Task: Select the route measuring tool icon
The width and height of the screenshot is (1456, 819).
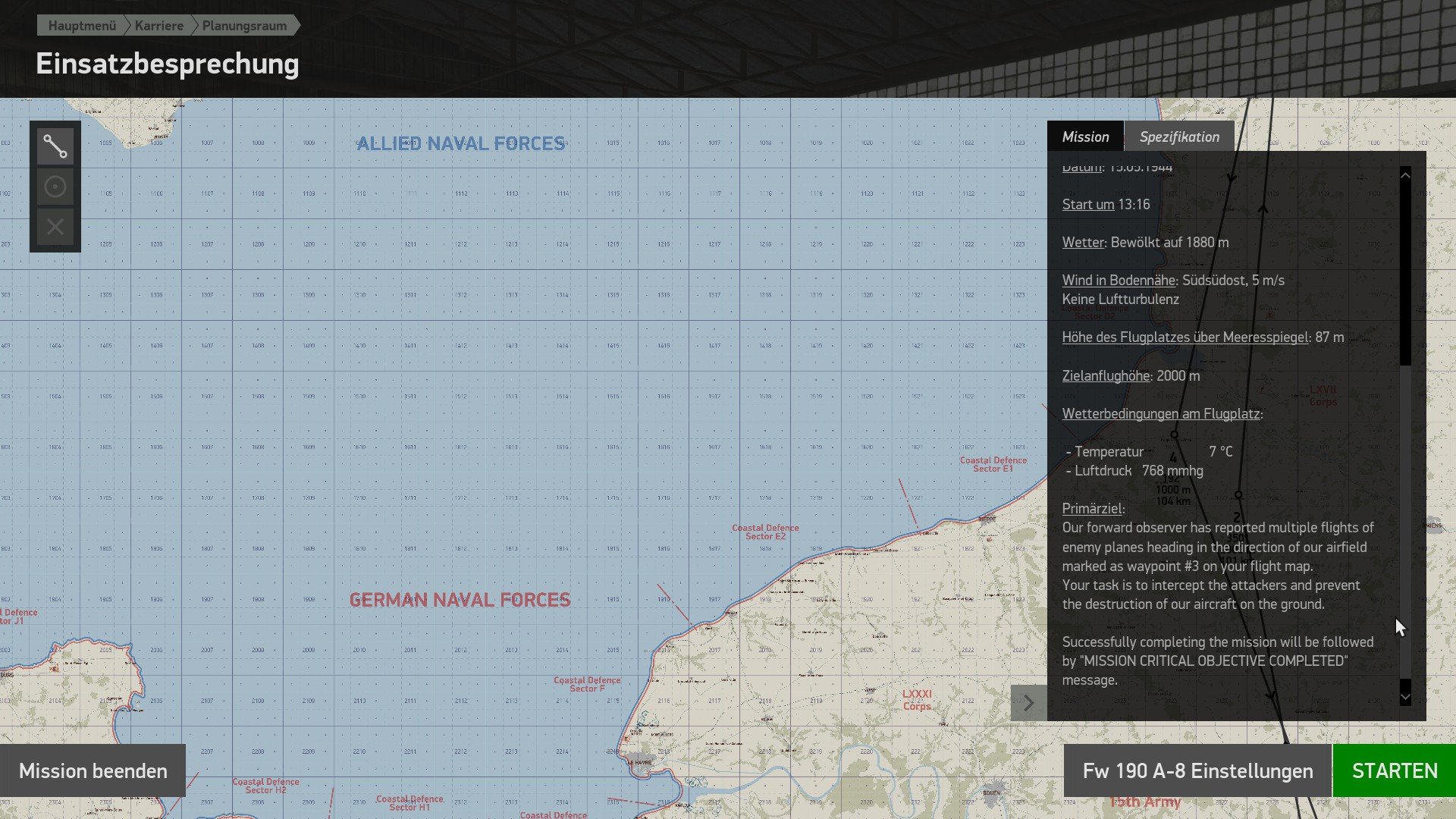Action: 55,146
